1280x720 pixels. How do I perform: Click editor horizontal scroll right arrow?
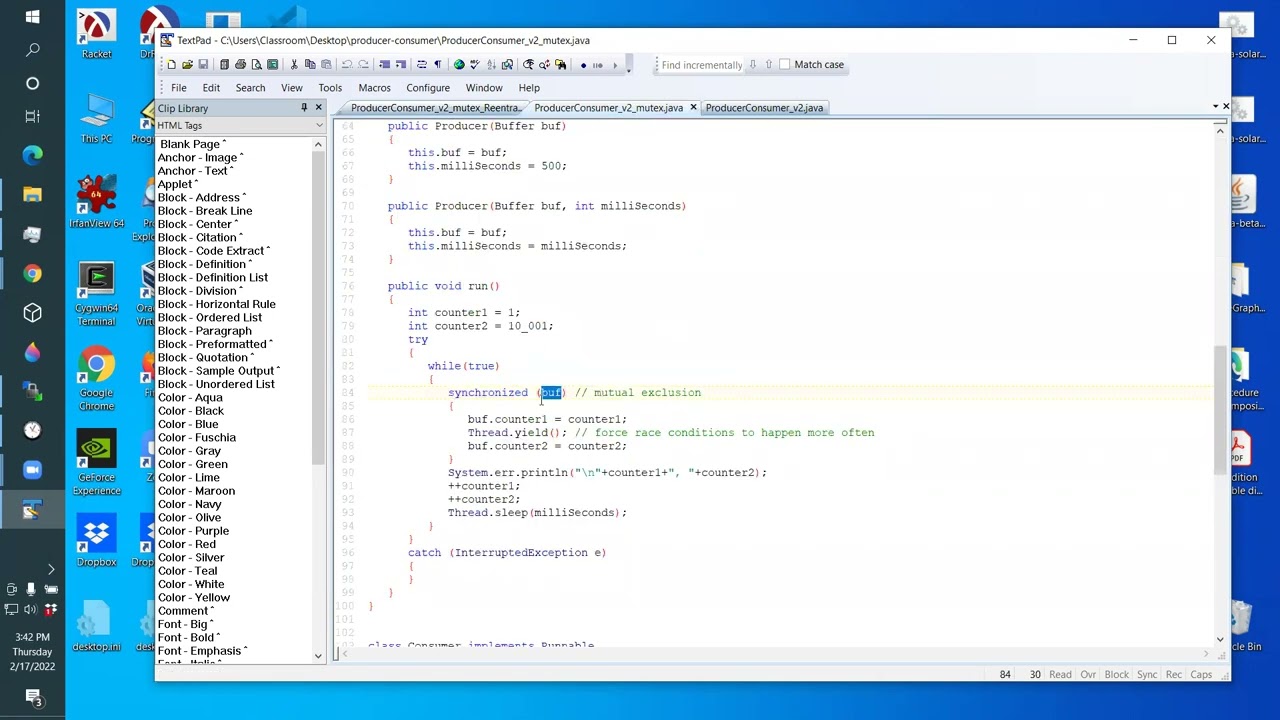pos(1206,654)
